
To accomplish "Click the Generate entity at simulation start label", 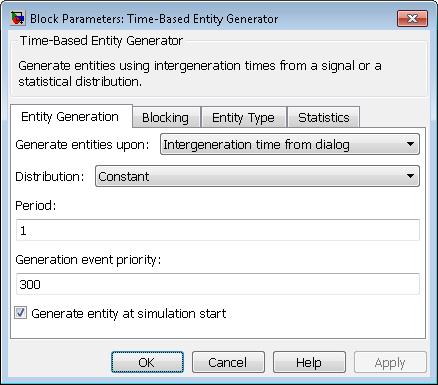I will point(129,313).
